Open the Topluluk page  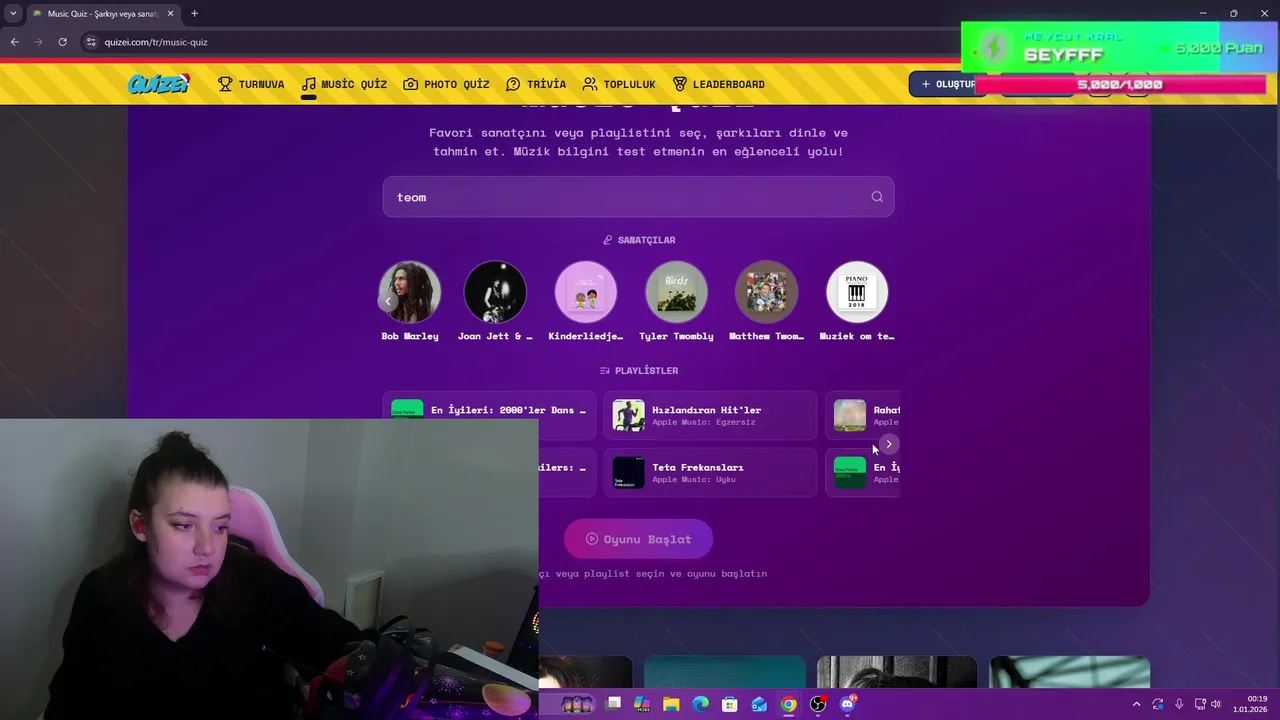click(619, 84)
